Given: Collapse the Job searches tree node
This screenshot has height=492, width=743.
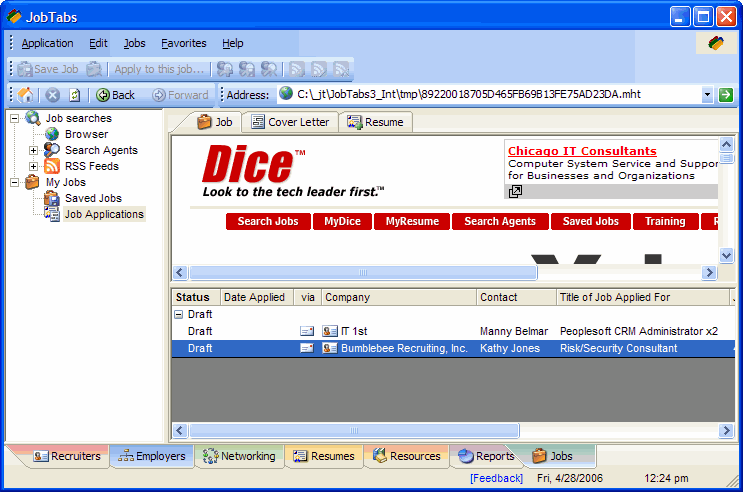Looking at the screenshot, I should [15, 118].
